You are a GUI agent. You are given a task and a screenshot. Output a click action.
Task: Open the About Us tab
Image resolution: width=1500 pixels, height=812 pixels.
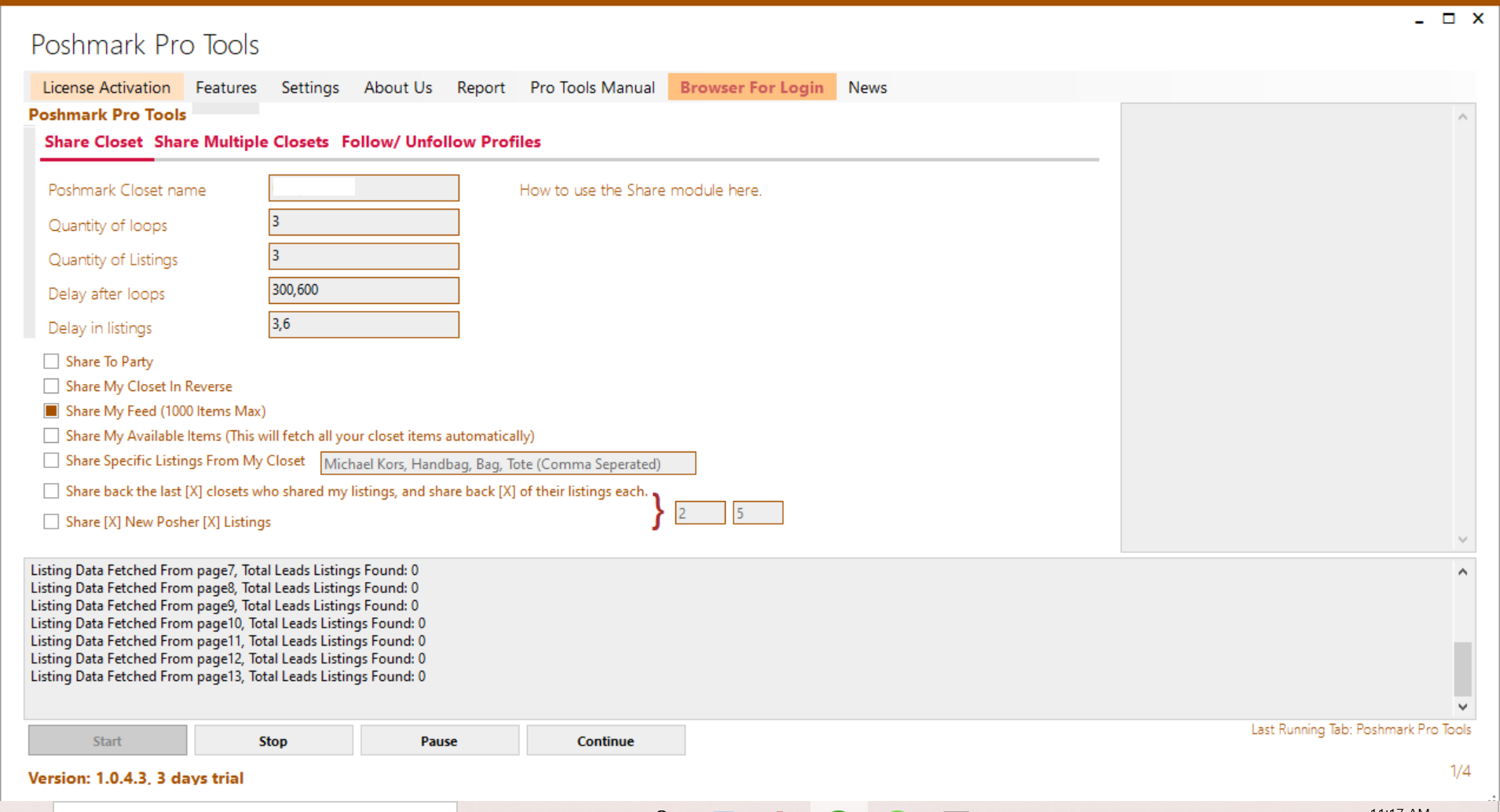point(398,87)
